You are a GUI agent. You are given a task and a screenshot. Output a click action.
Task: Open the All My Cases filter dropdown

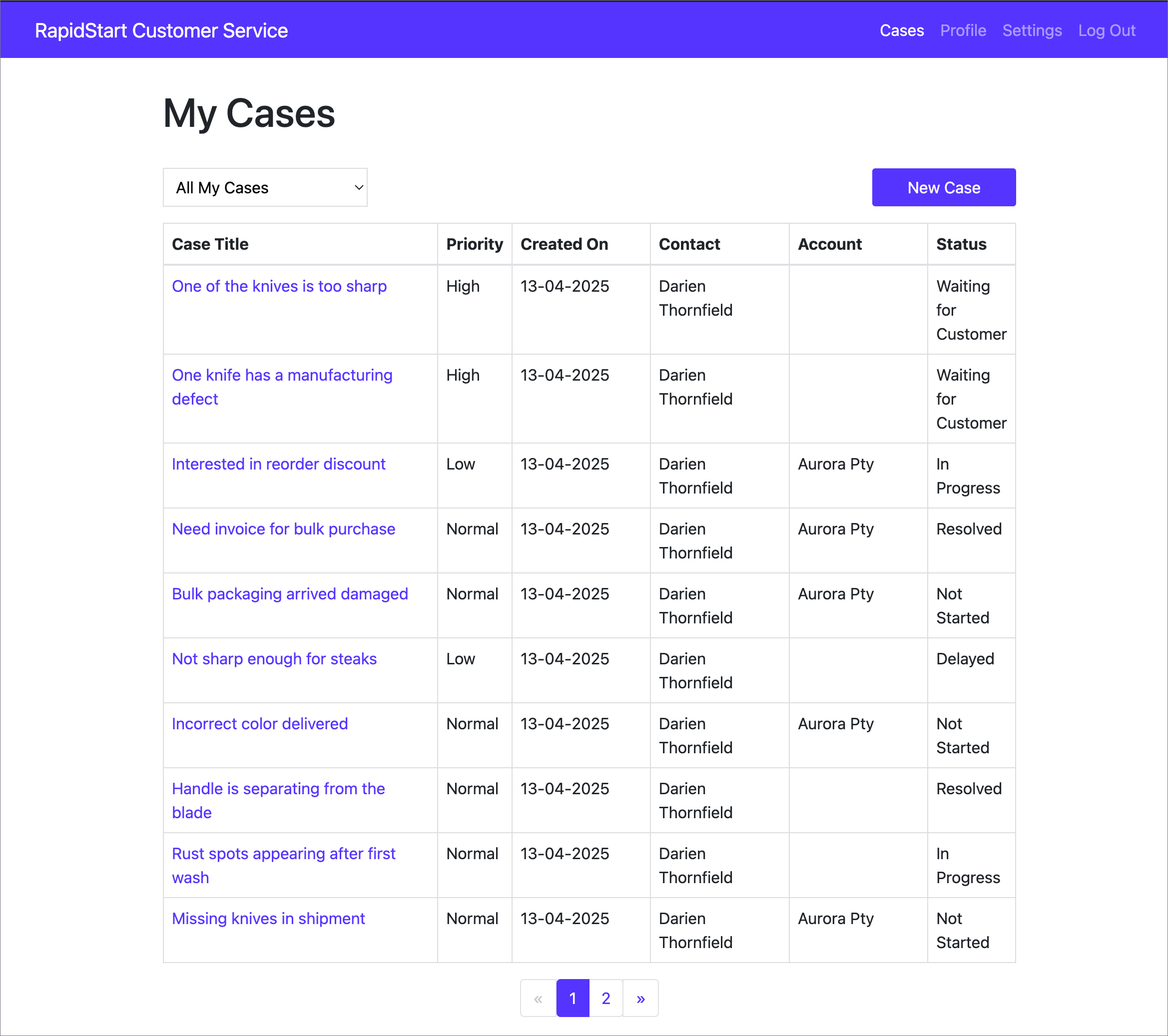click(x=265, y=187)
